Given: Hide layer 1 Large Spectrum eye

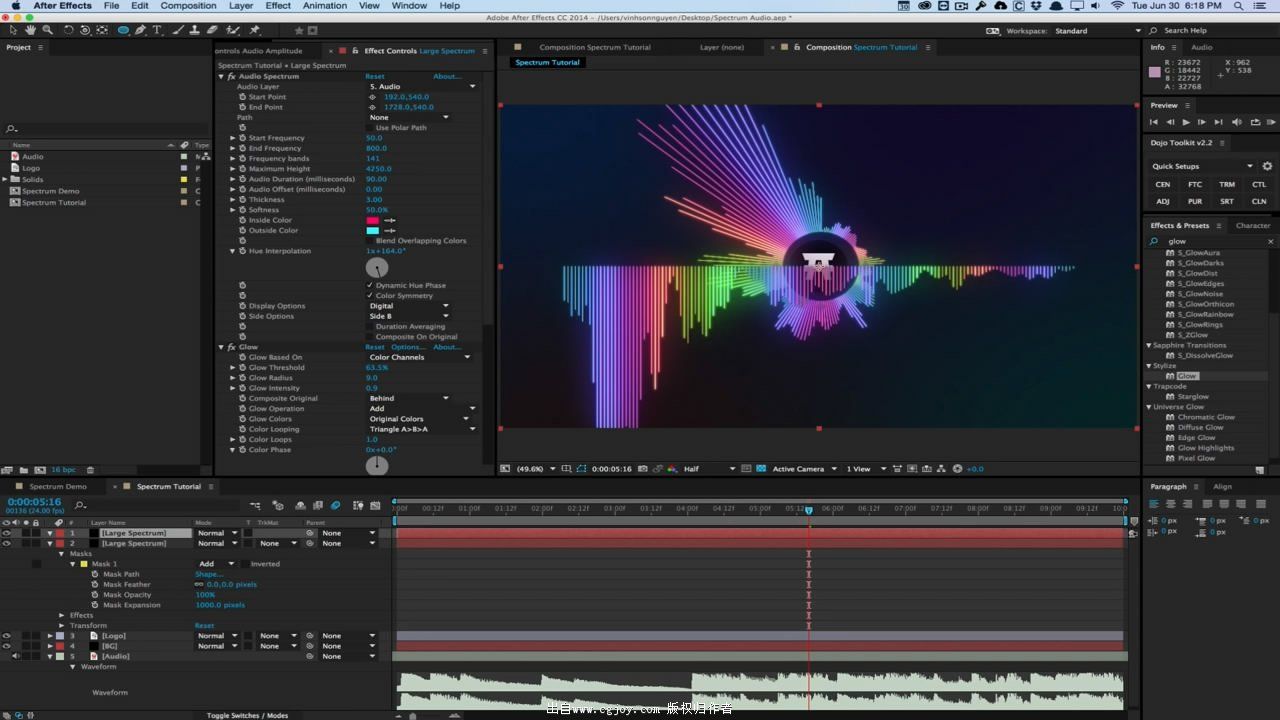Looking at the screenshot, I should click(7, 533).
